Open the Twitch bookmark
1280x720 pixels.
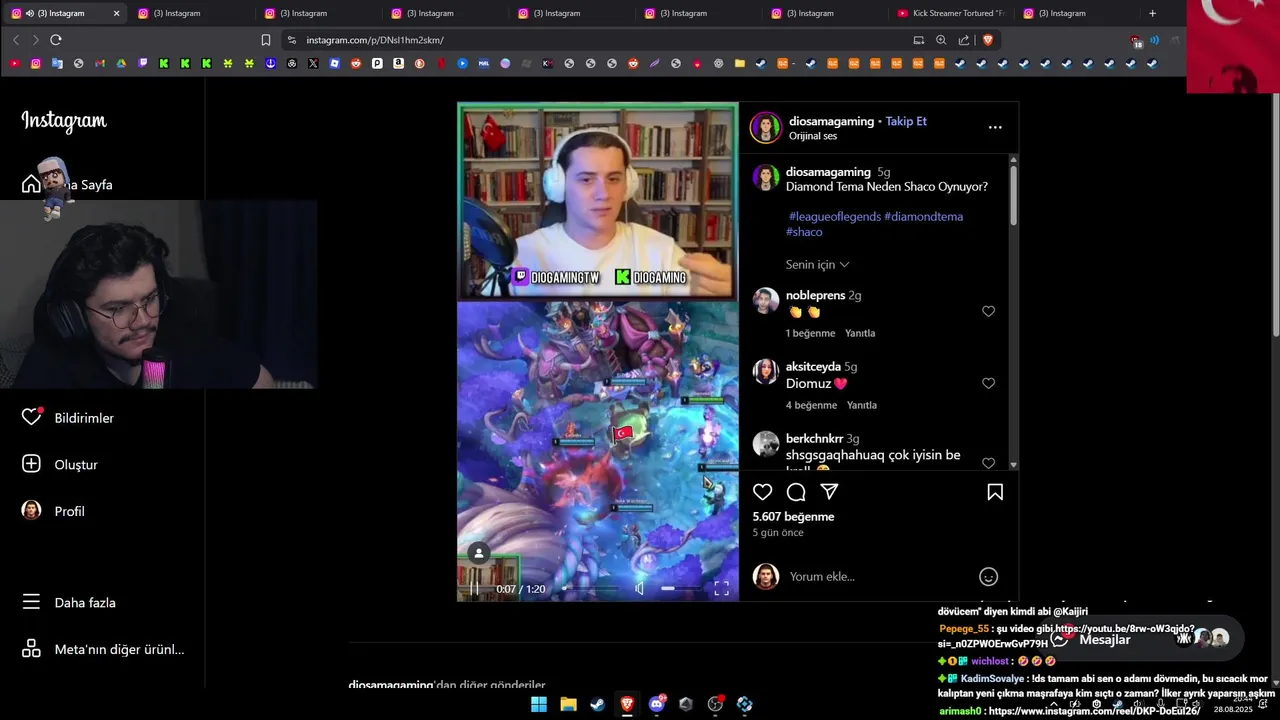(143, 63)
